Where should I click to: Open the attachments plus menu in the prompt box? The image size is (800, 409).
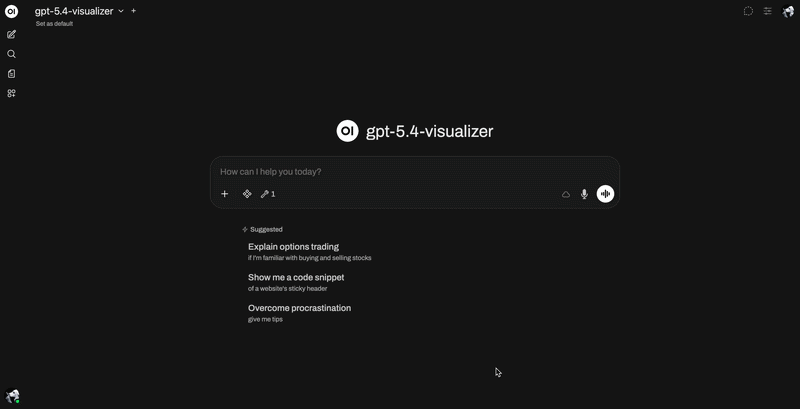pyautogui.click(x=224, y=194)
